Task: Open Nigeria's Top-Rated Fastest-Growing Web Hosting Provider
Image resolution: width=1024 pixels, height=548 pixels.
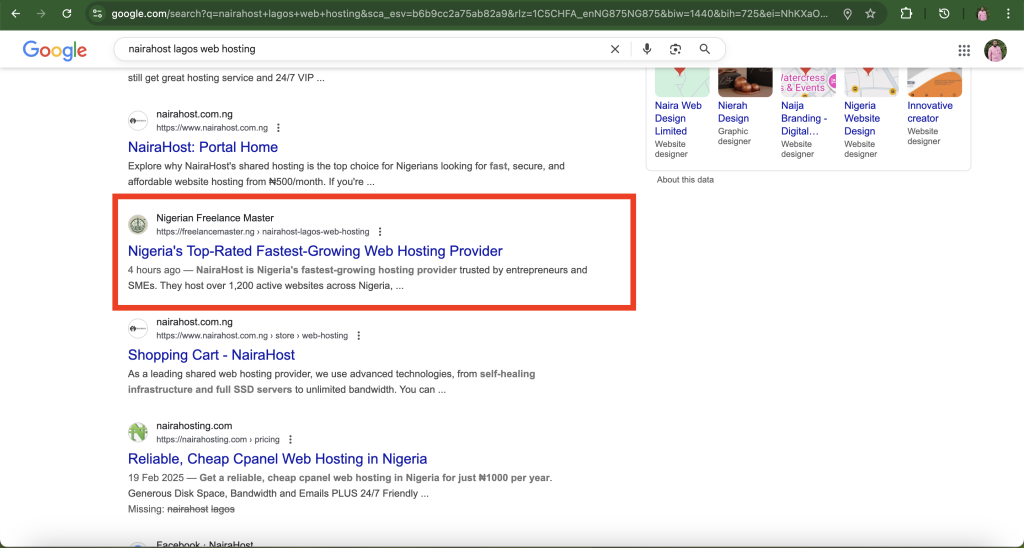Action: pos(315,251)
